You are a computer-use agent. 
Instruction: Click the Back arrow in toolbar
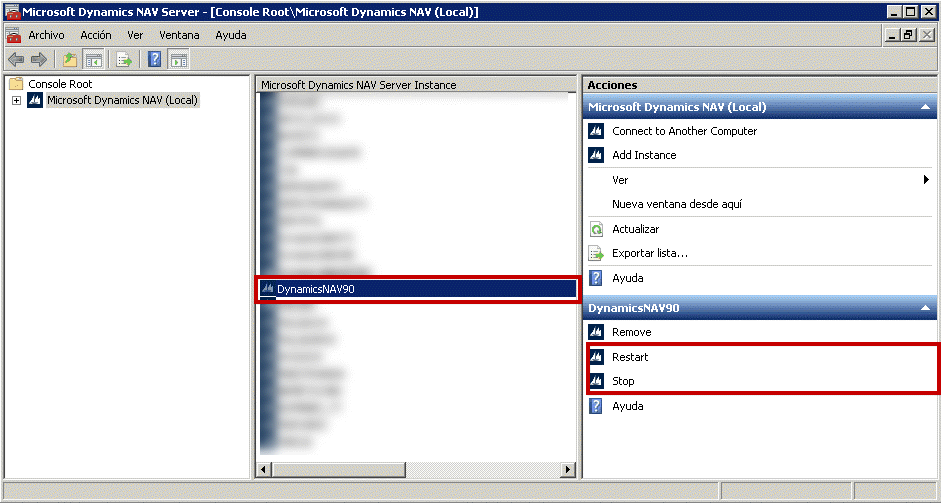tap(16, 60)
